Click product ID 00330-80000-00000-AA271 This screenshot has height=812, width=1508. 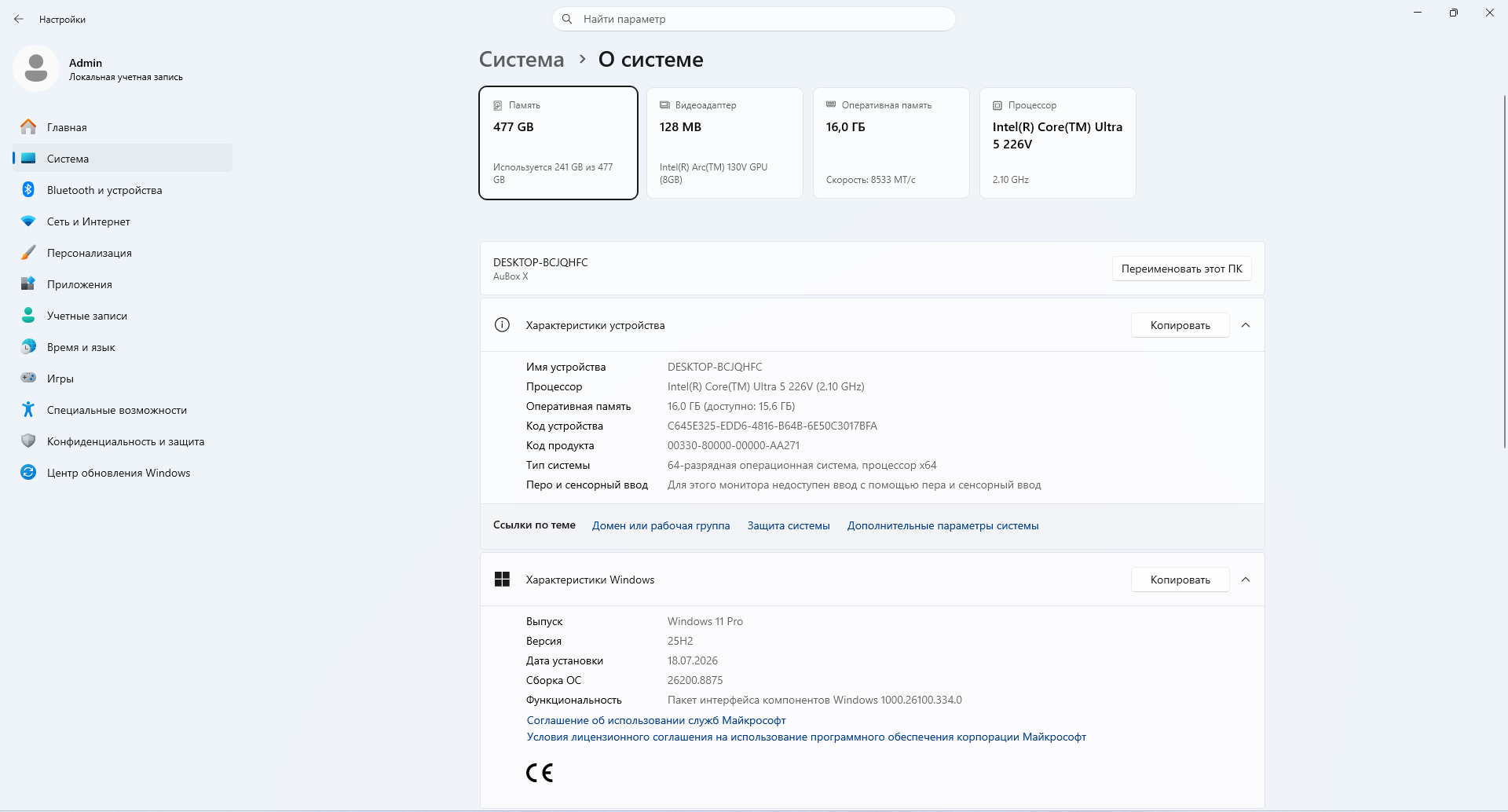pos(734,445)
